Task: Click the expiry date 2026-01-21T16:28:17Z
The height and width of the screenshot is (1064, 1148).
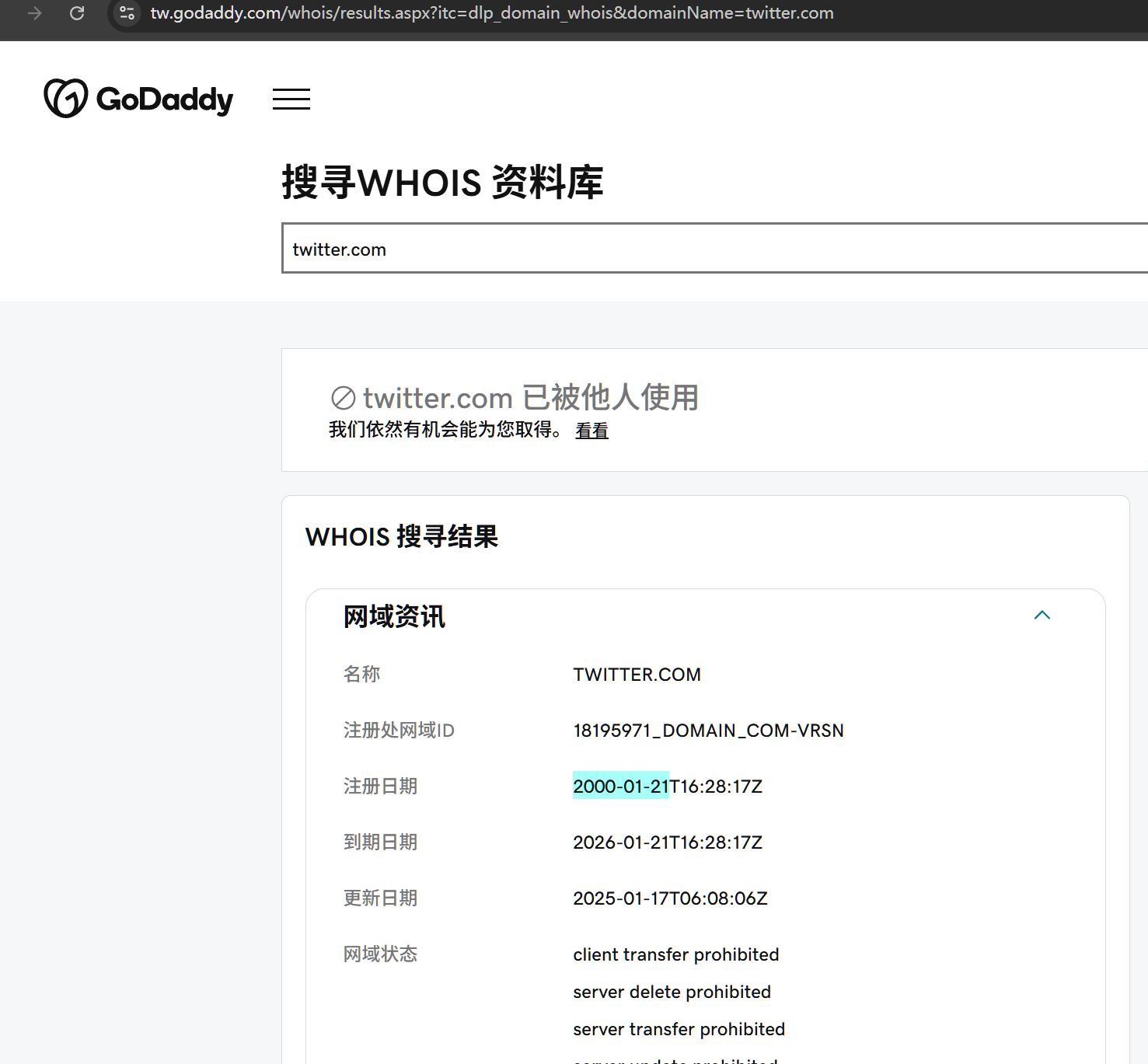Action: tap(668, 842)
